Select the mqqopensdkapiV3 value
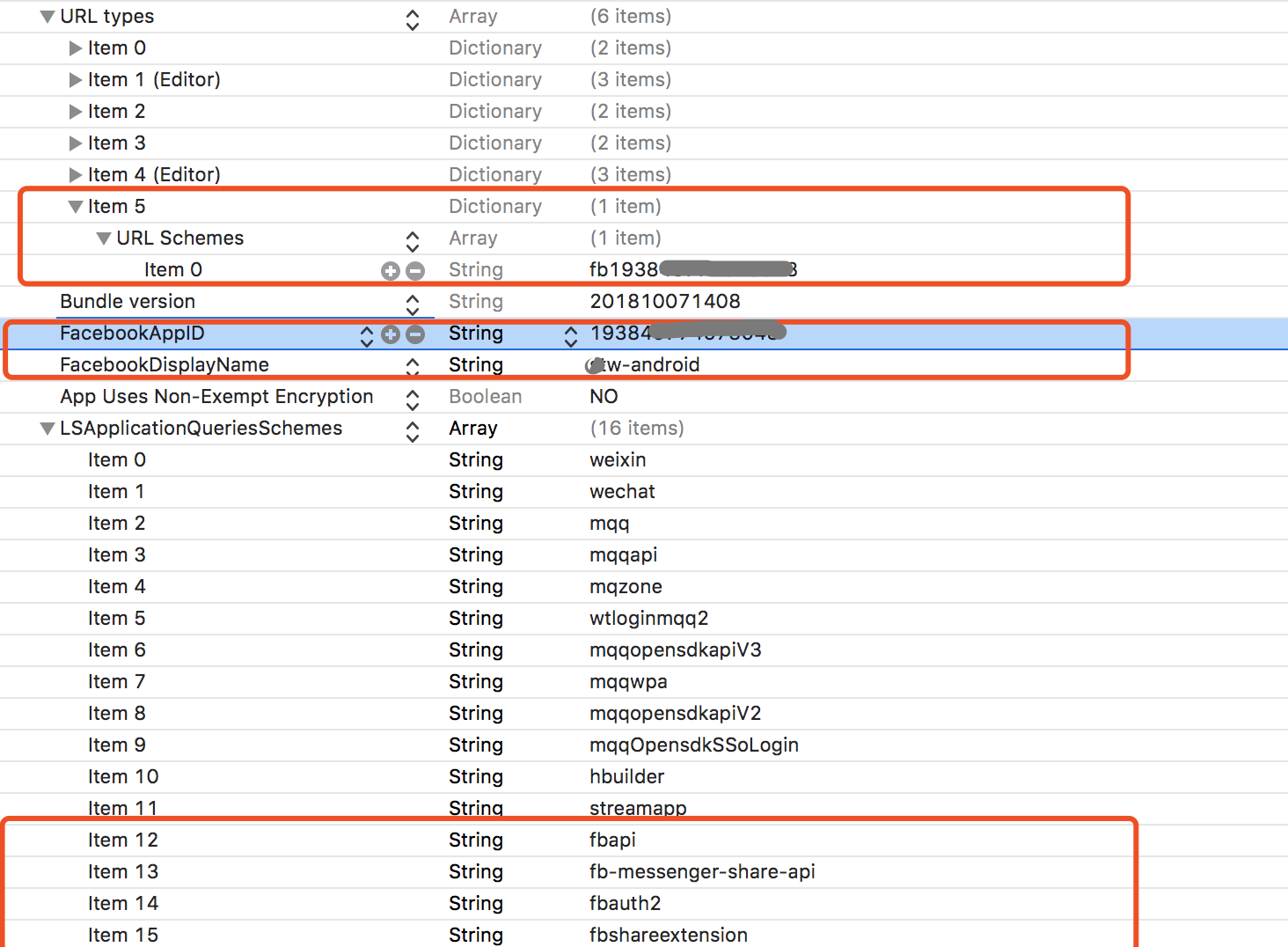Viewport: 1288px width, 947px height. tap(676, 650)
